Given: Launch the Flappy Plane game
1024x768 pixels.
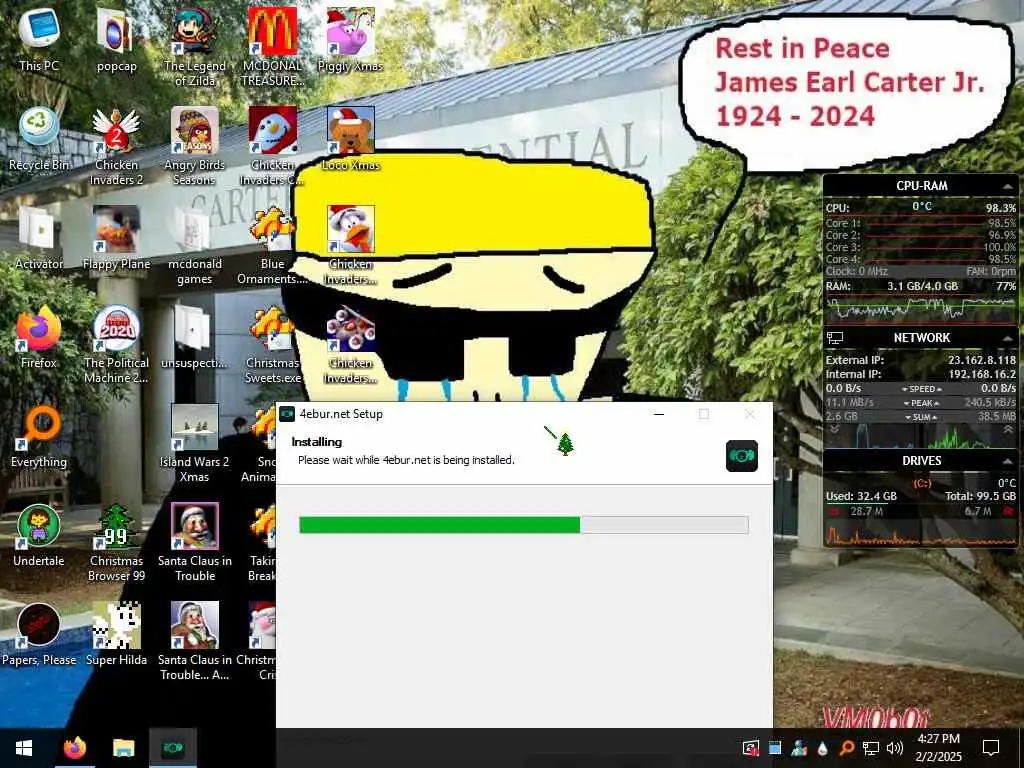Looking at the screenshot, I should [x=116, y=238].
